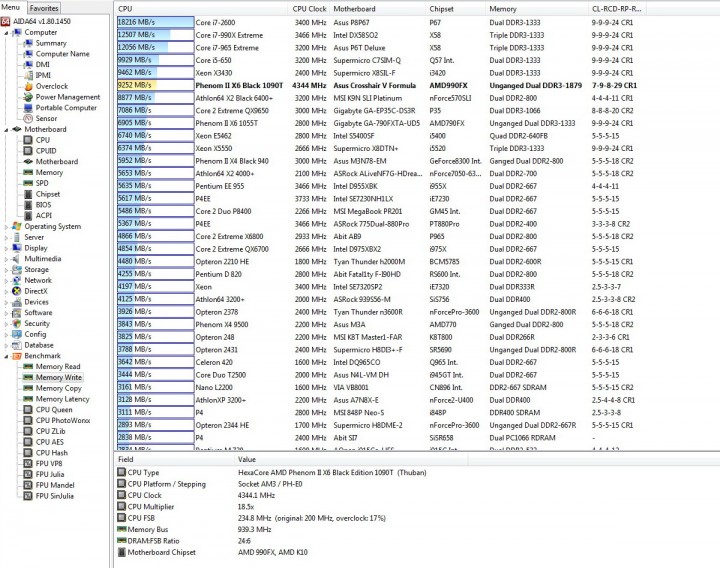The height and width of the screenshot is (568, 720).
Task: Click the highlighted 9252 MB/s bar
Action: click(155, 85)
